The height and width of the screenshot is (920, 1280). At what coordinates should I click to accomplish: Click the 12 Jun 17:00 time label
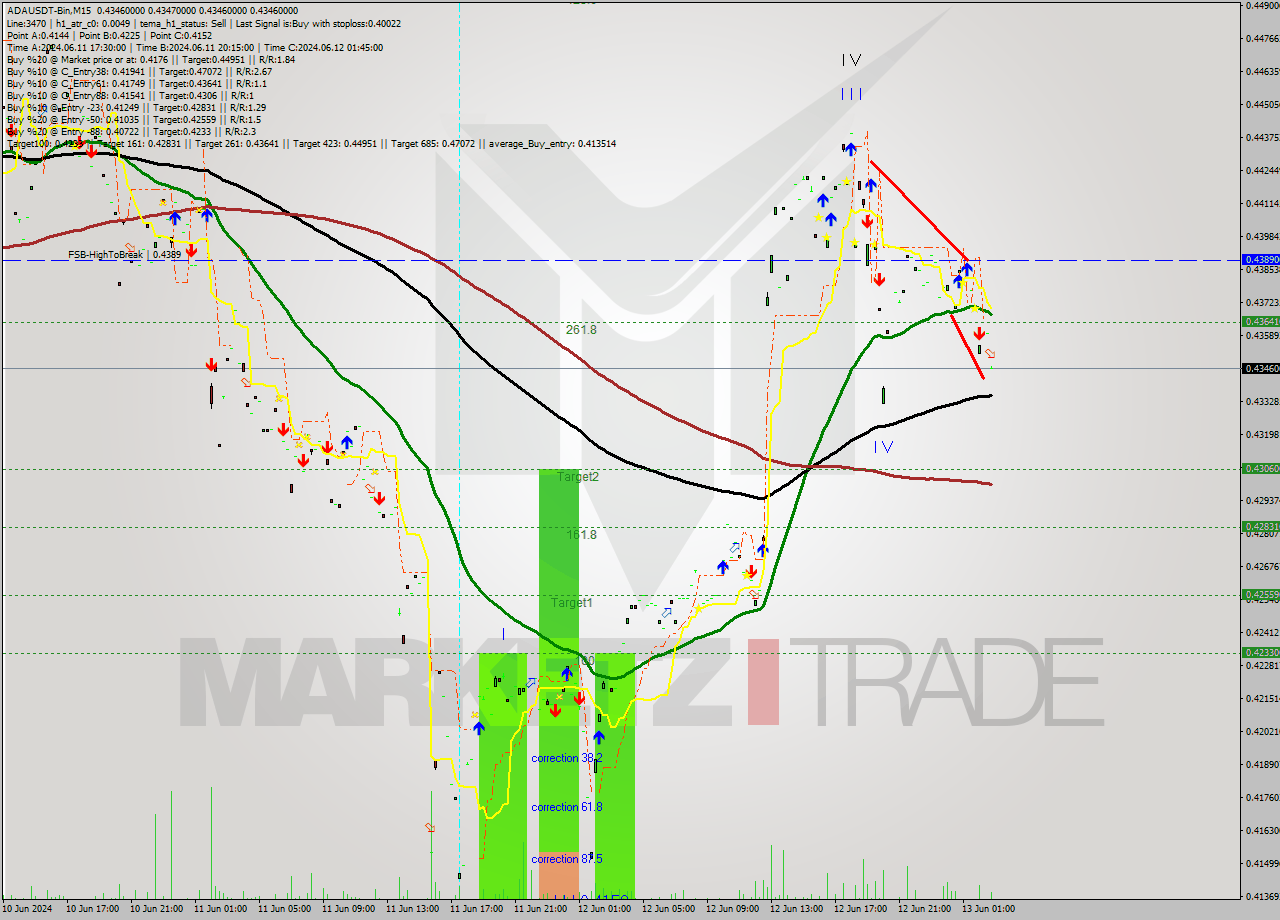[862, 909]
